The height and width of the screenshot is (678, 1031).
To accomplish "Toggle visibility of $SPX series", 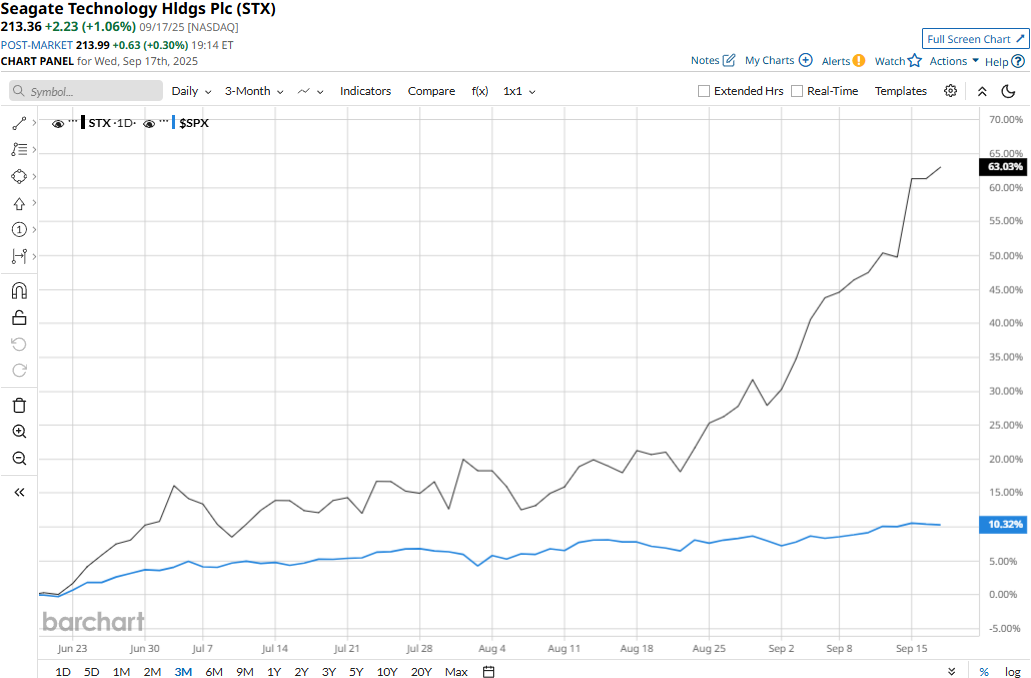I will pyautogui.click(x=149, y=124).
